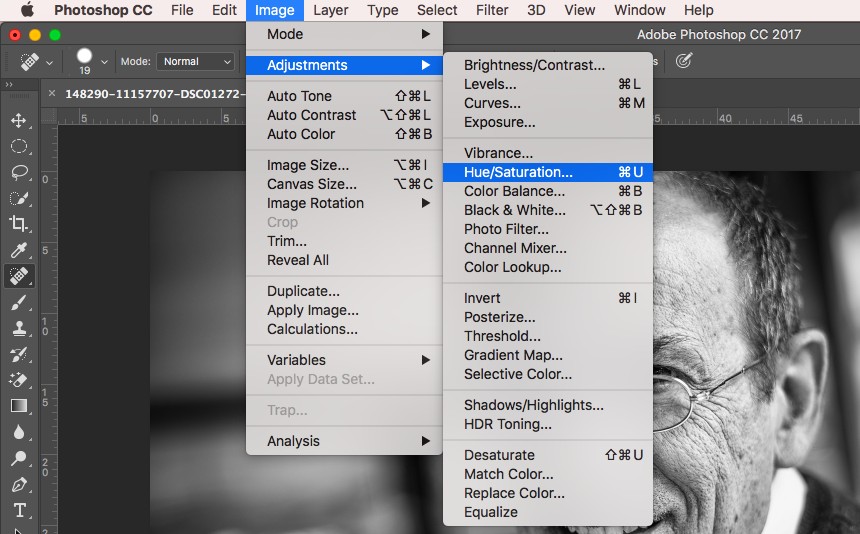Open the File menu

182,10
